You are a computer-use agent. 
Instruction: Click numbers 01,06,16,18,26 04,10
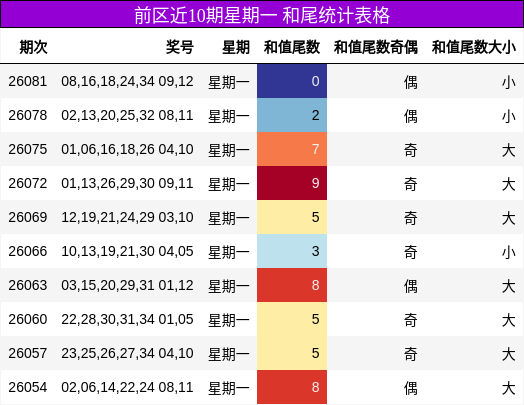pos(127,149)
